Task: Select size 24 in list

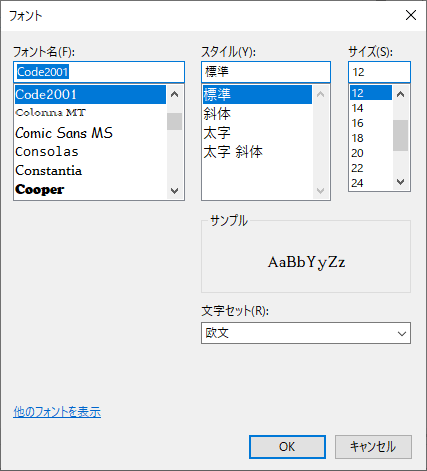Action: coord(371,183)
